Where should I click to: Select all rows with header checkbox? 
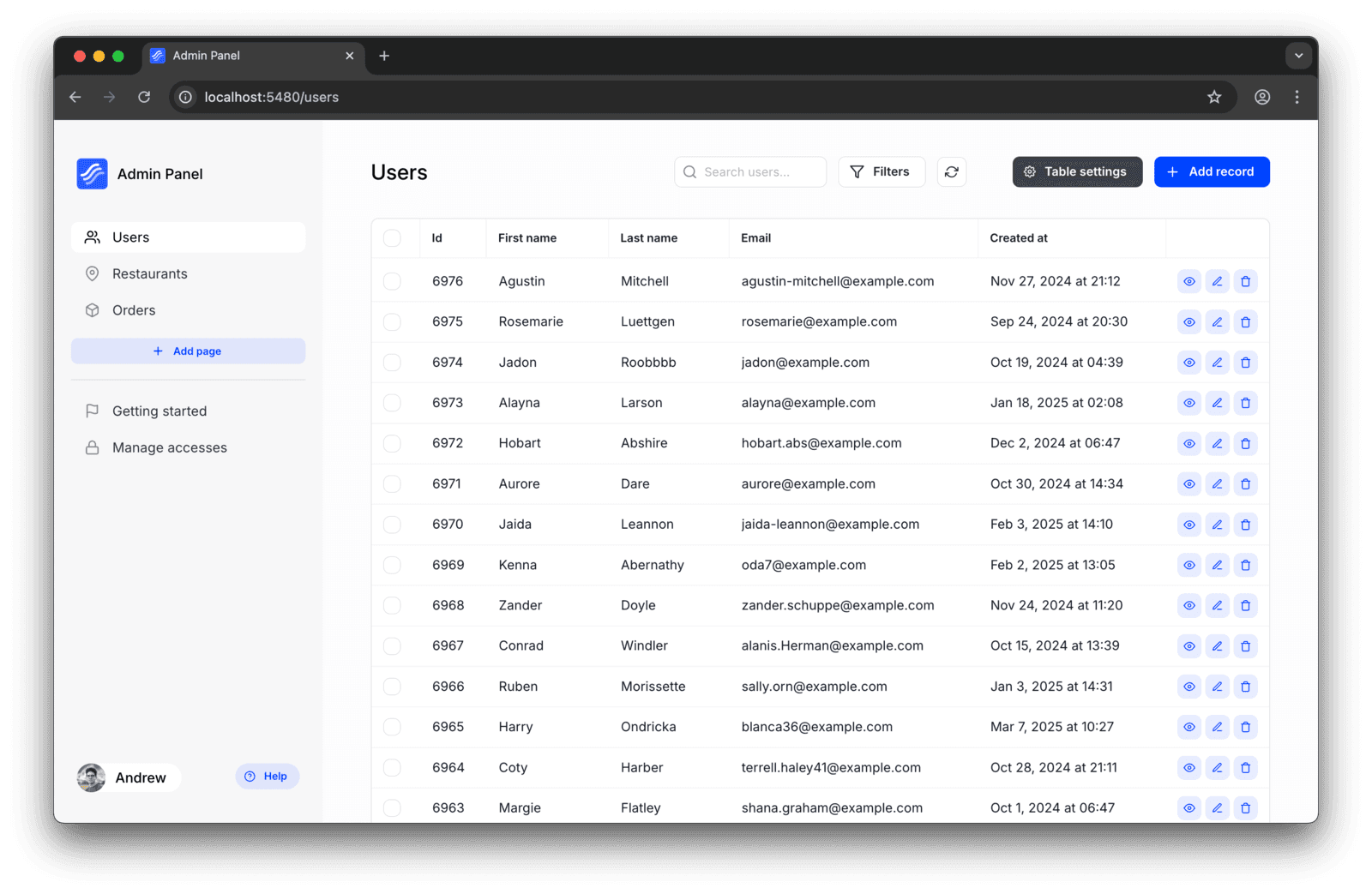[x=392, y=238]
